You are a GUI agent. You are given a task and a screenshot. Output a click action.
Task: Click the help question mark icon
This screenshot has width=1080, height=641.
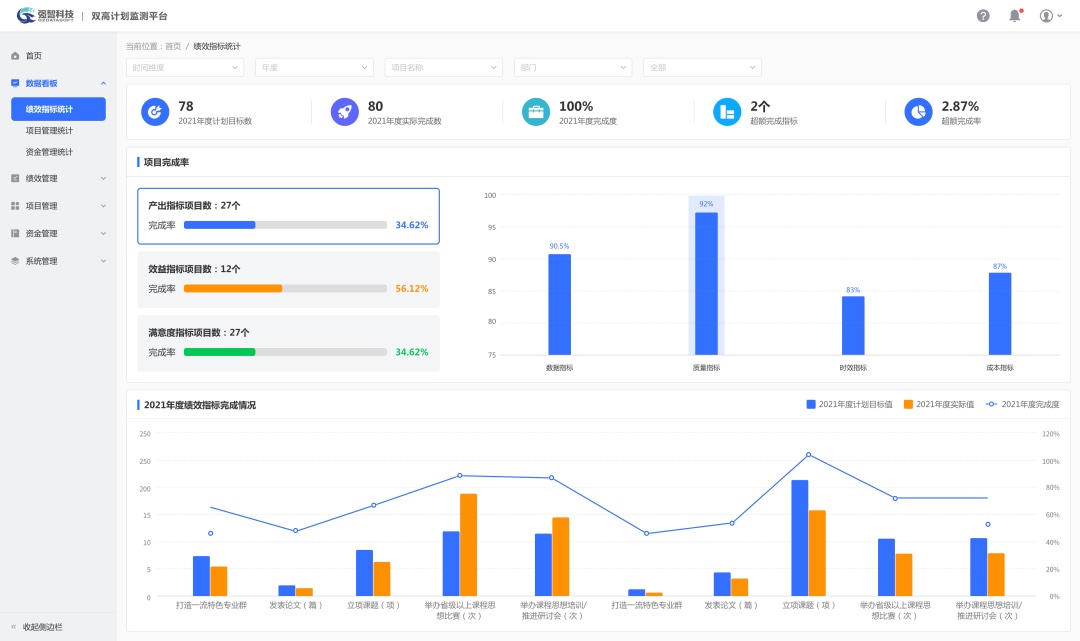[983, 16]
